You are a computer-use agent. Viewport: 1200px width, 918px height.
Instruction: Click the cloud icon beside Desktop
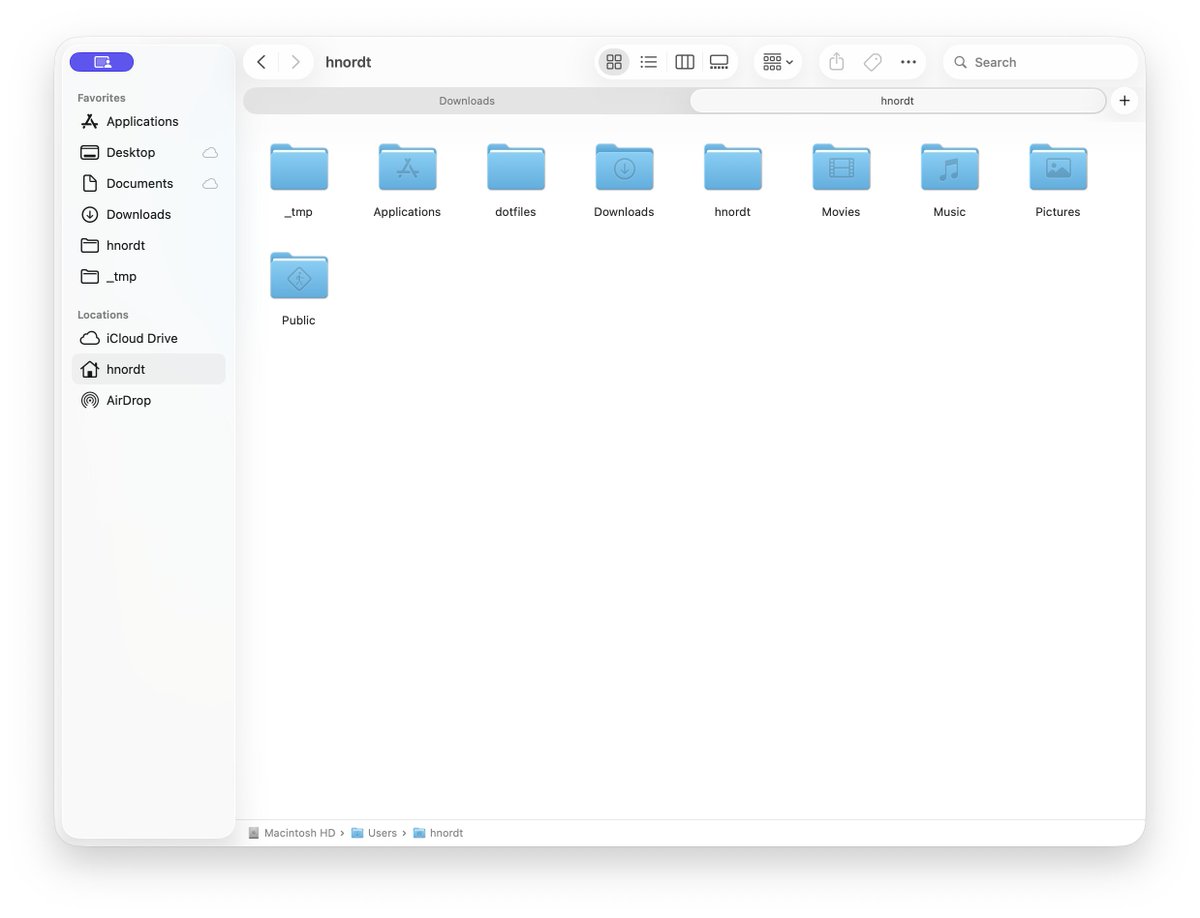210,153
